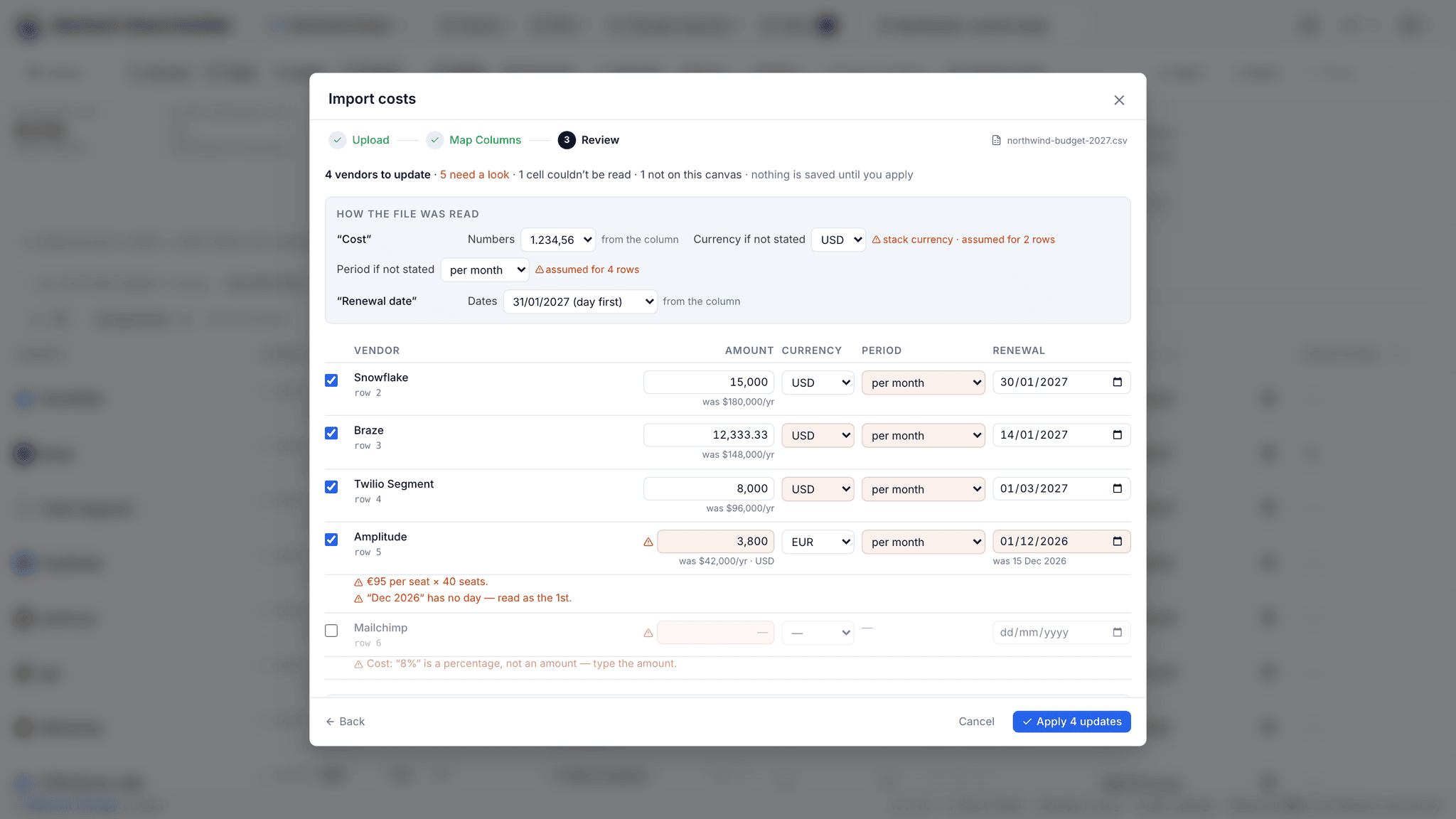Open the Dates format day-first dropdown
Viewport: 1456px width, 819px height.
tap(580, 301)
